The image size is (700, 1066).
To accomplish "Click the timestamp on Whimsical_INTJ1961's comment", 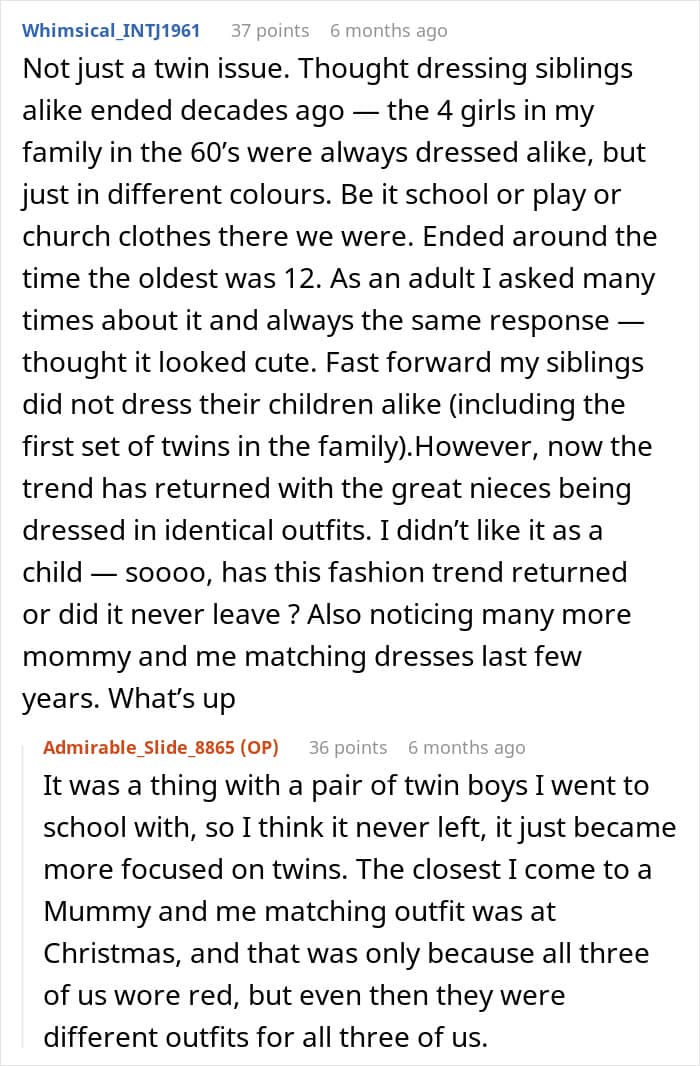I will 388,31.
